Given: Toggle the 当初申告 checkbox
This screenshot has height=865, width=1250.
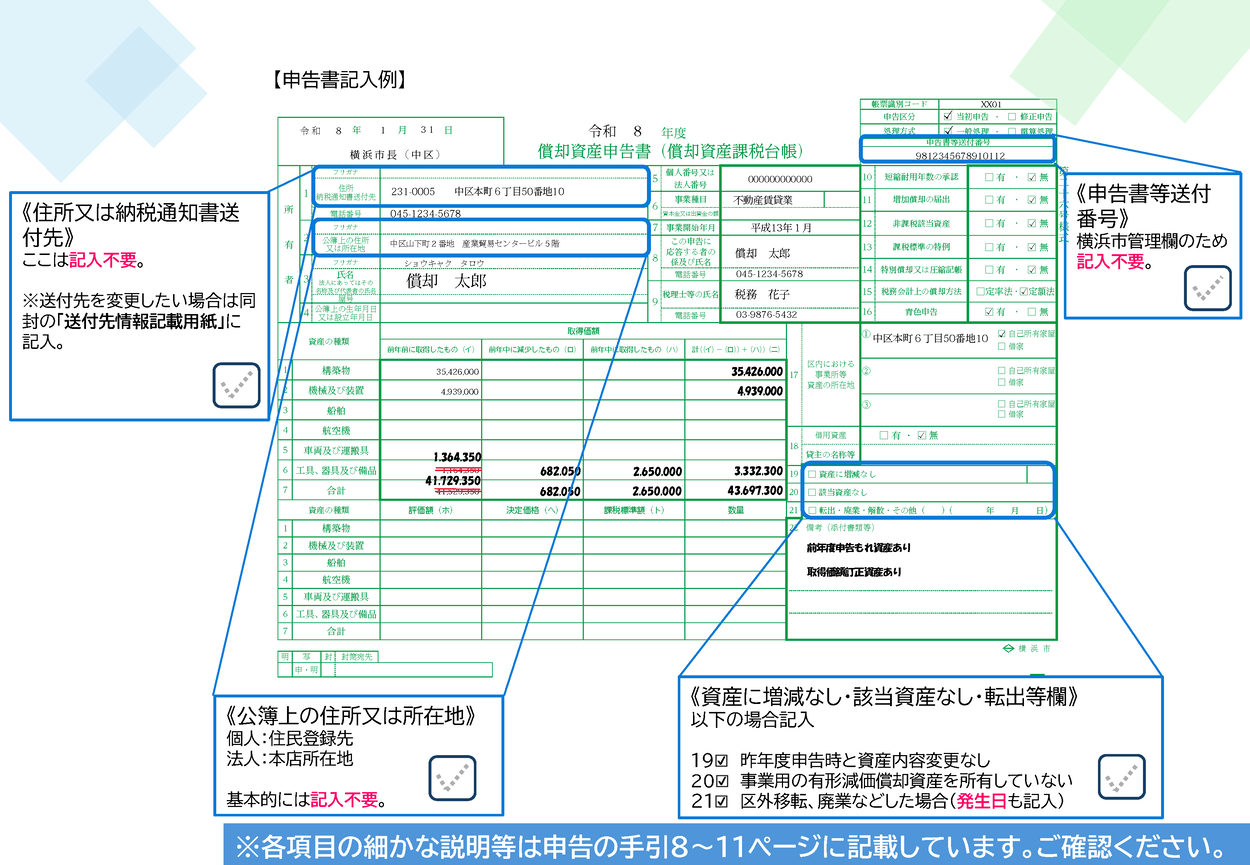Looking at the screenshot, I should (948, 116).
